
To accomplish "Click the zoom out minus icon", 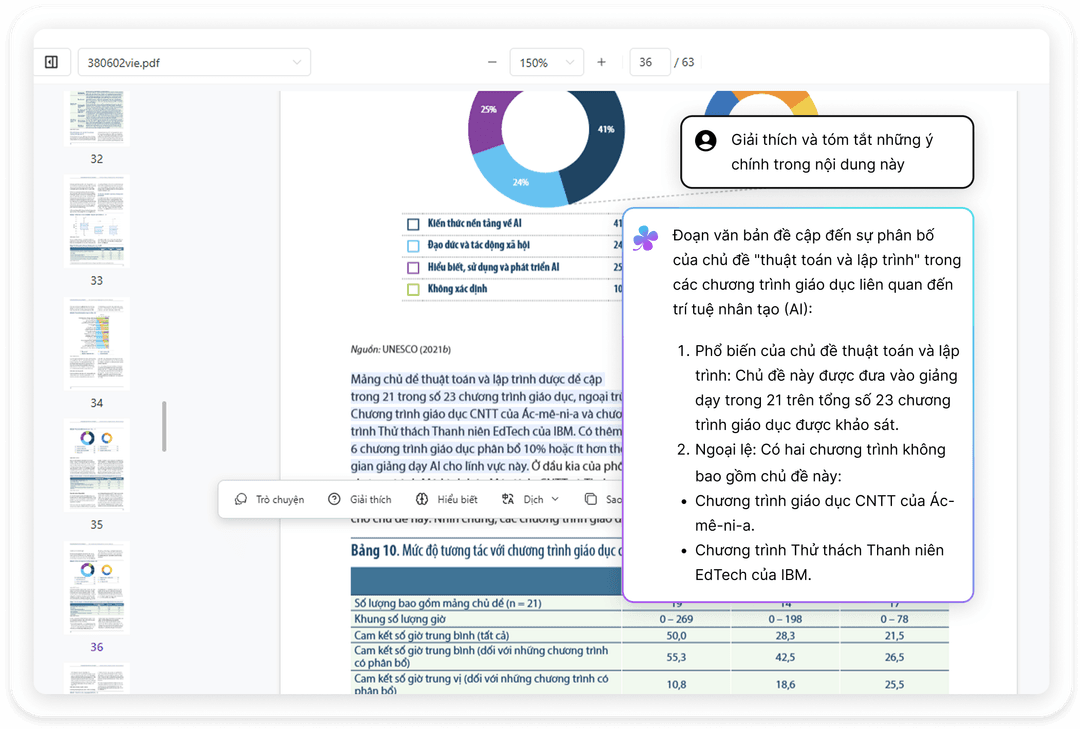I will pyautogui.click(x=492, y=62).
